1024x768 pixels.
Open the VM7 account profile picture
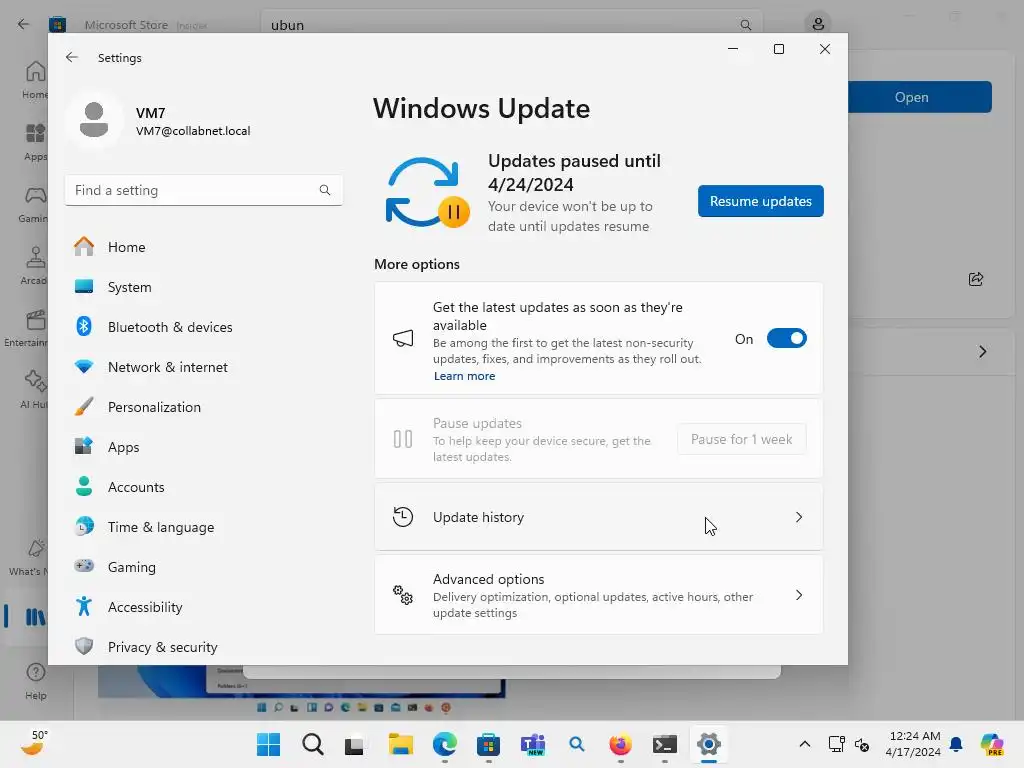click(94, 120)
